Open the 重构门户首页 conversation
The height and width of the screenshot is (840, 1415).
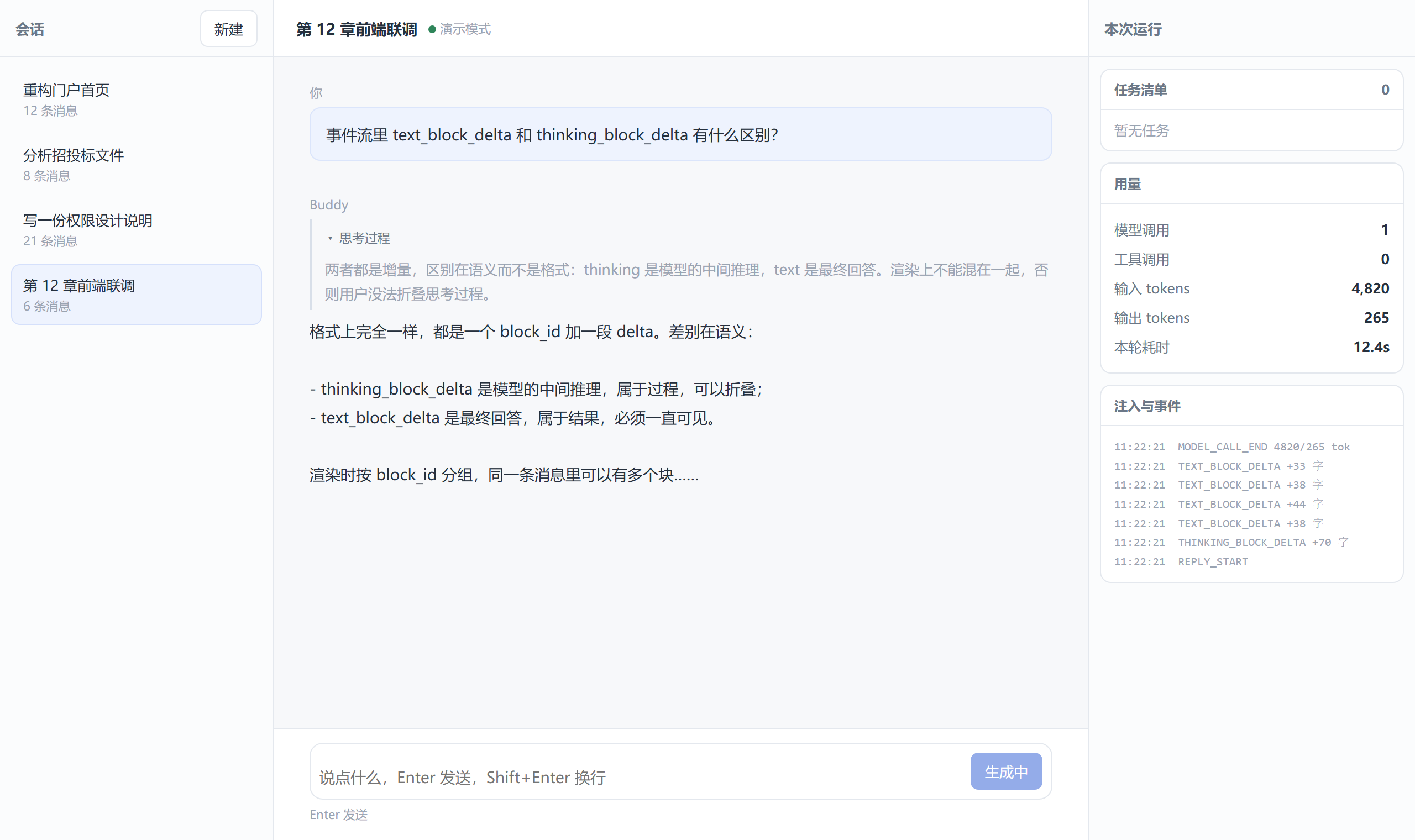136,99
